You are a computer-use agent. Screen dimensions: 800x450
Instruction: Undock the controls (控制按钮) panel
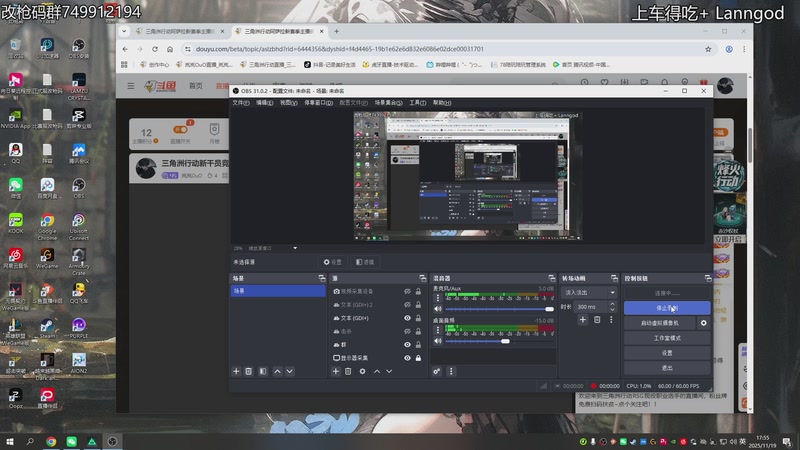point(708,278)
